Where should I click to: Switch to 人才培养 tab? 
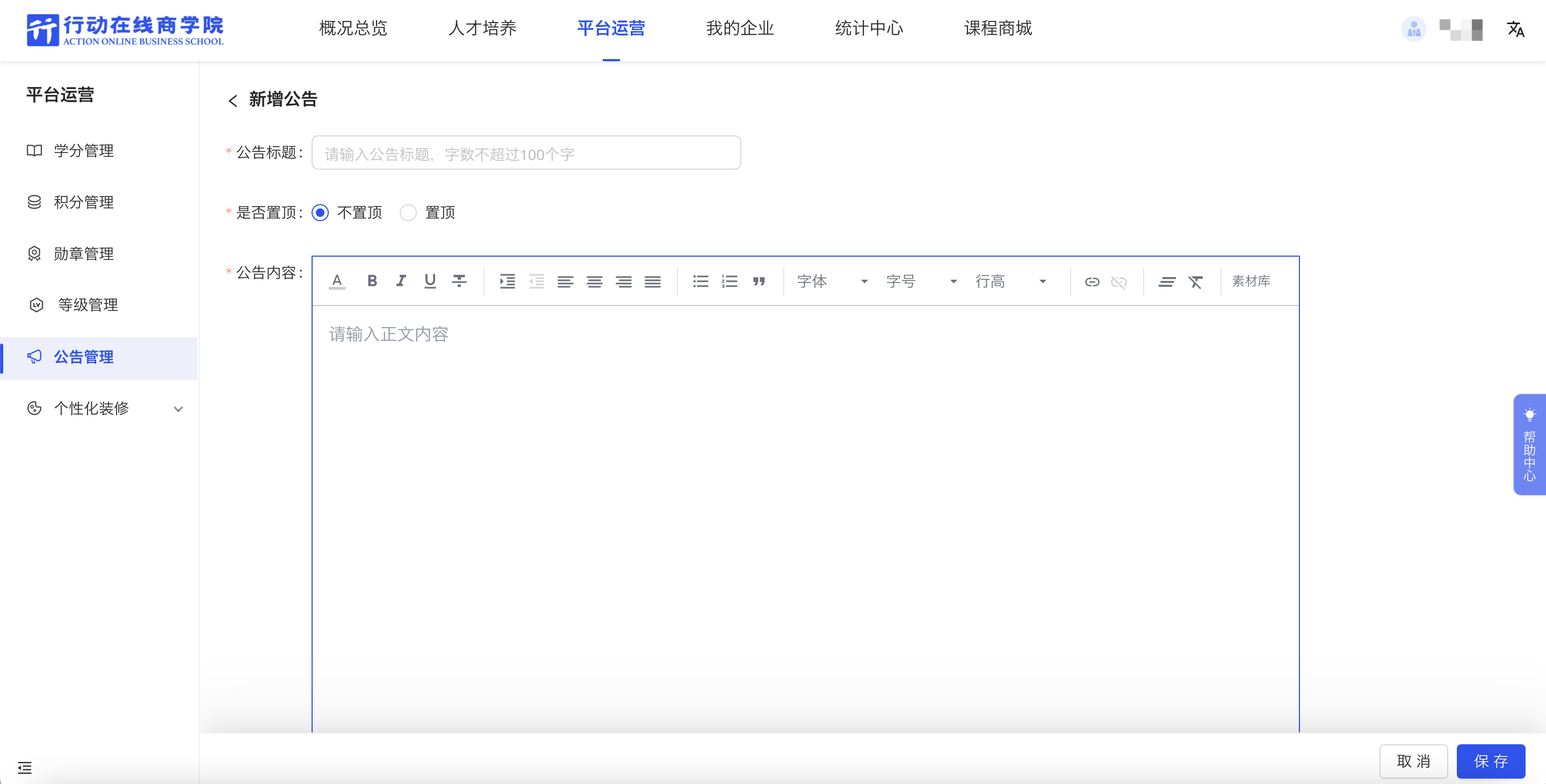click(482, 28)
